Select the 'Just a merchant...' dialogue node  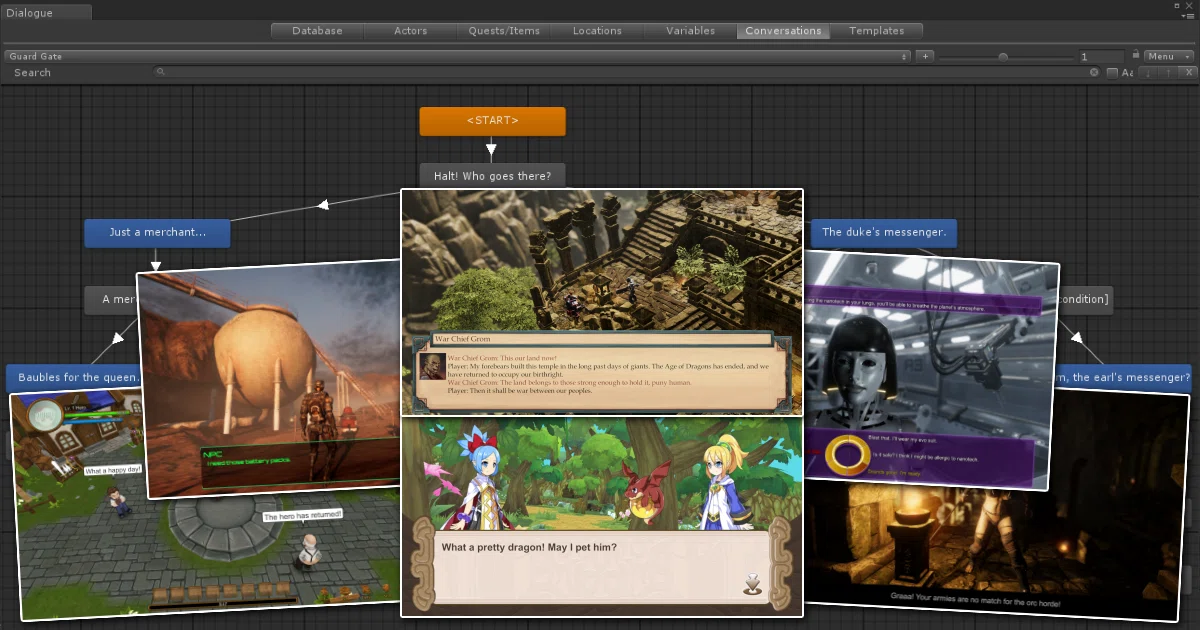coord(157,233)
